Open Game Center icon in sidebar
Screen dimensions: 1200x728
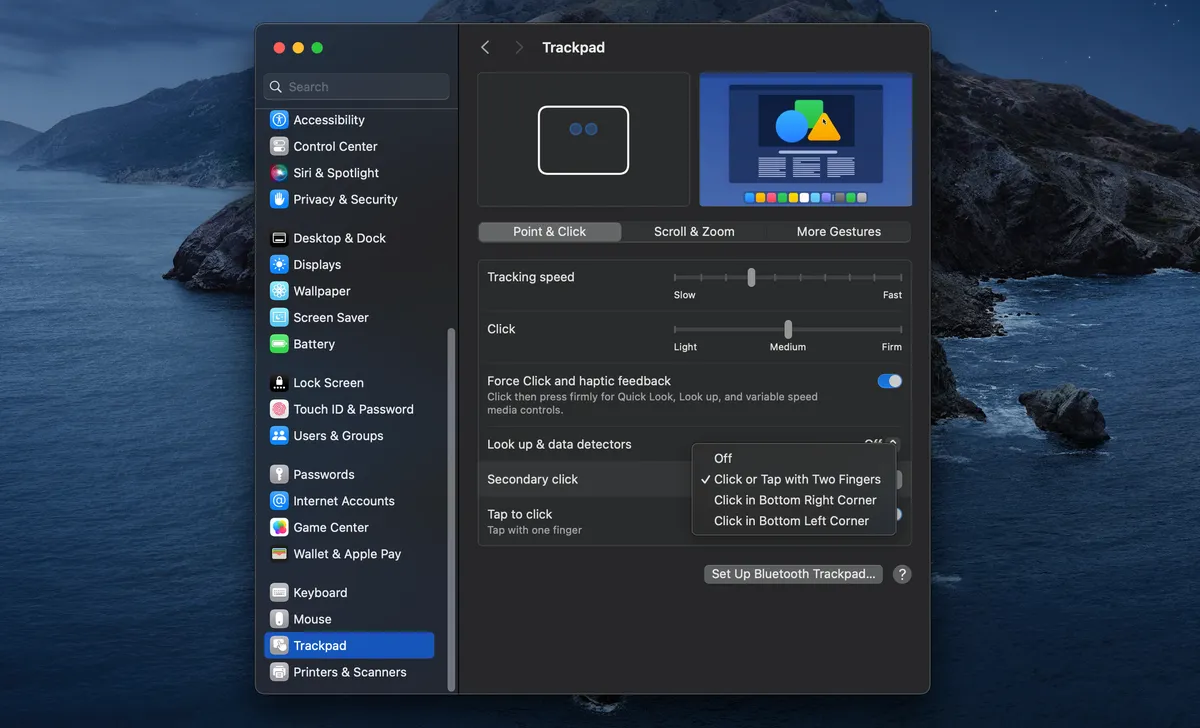279,527
